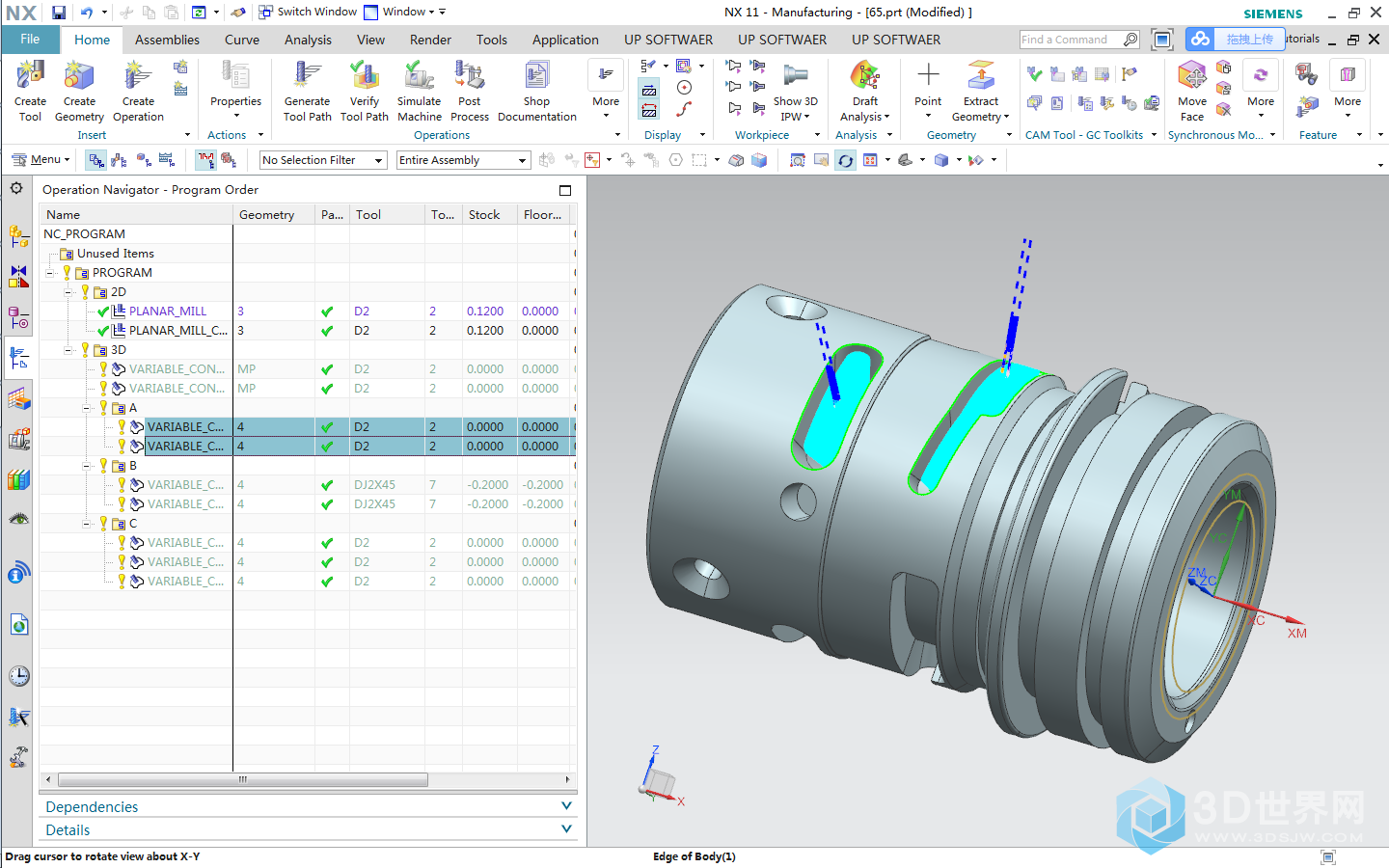The height and width of the screenshot is (868, 1389).
Task: Click More in Operations group
Action: coord(606,91)
